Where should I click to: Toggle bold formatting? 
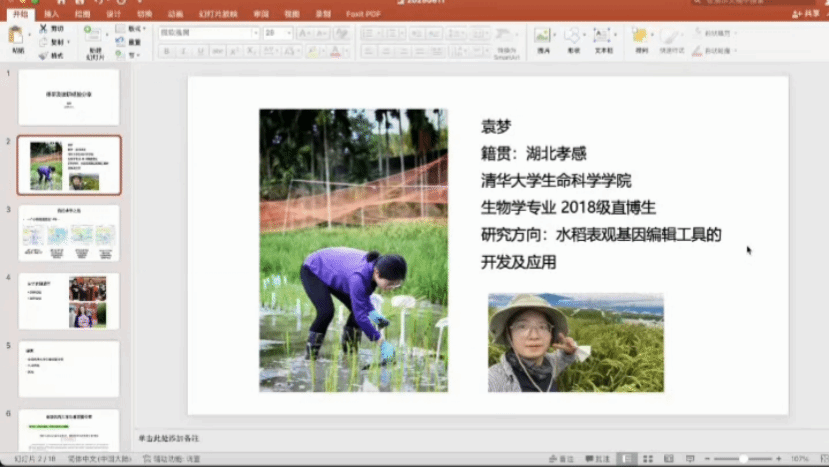[167, 51]
